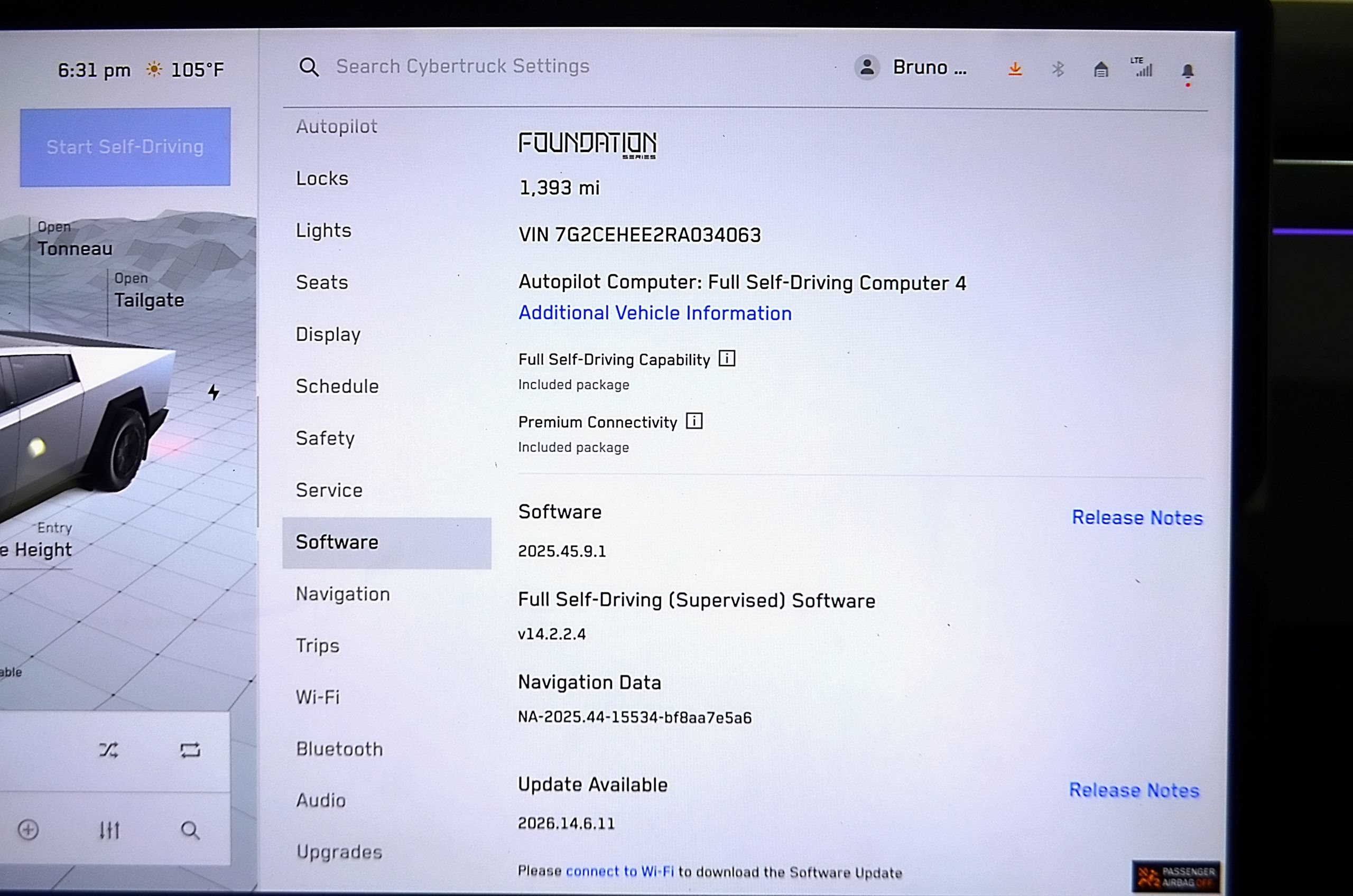Open the Safety settings menu item

[325, 438]
